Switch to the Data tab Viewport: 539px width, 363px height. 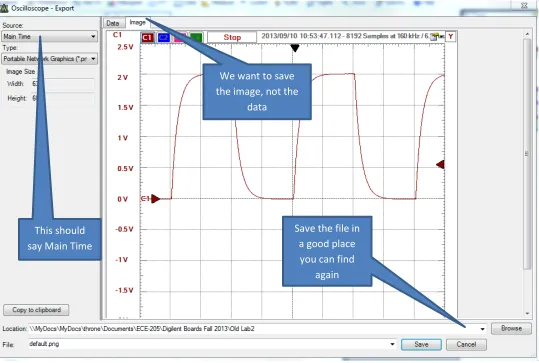point(113,23)
